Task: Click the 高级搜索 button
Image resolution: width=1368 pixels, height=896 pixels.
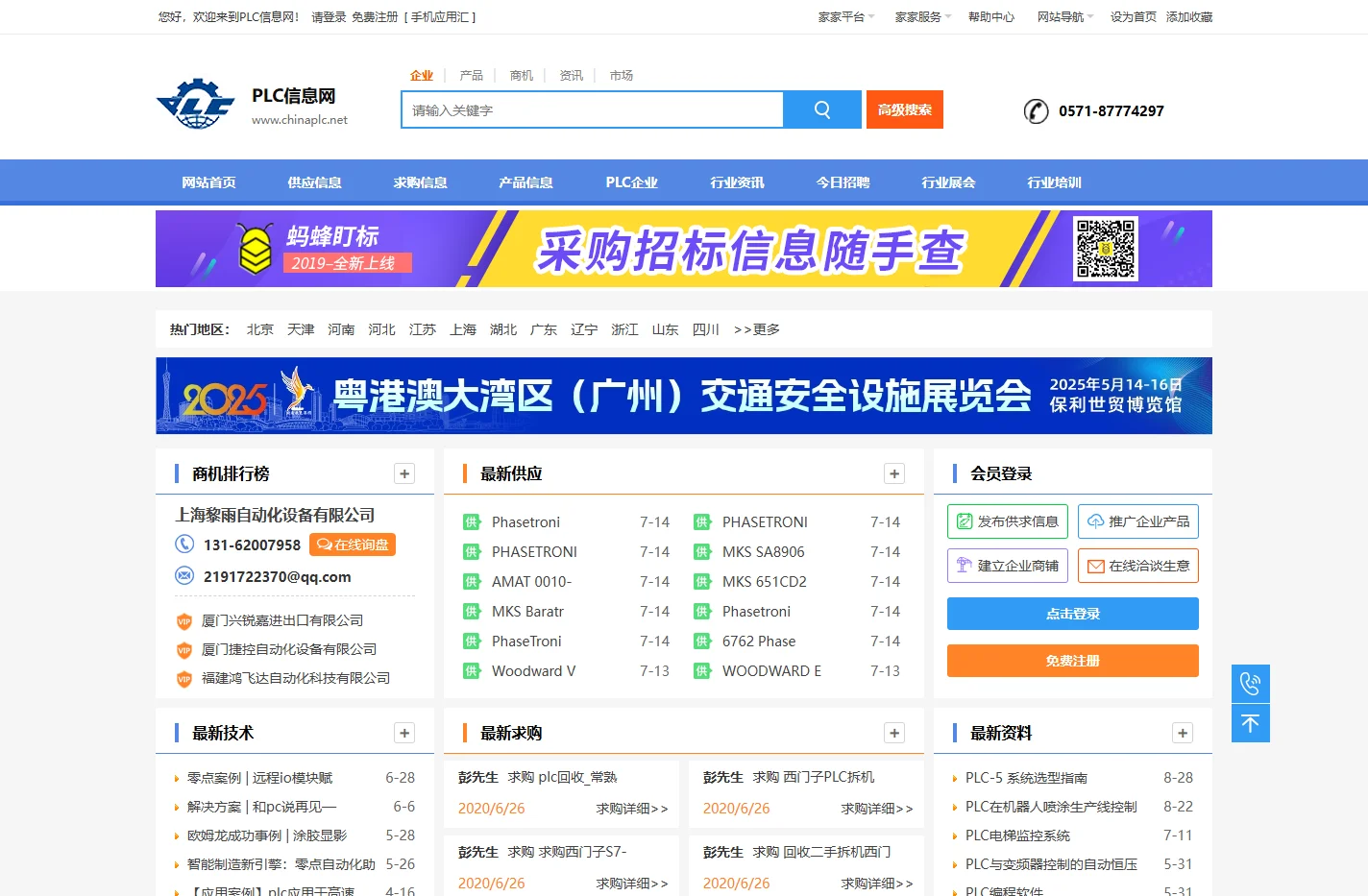Action: click(x=905, y=109)
